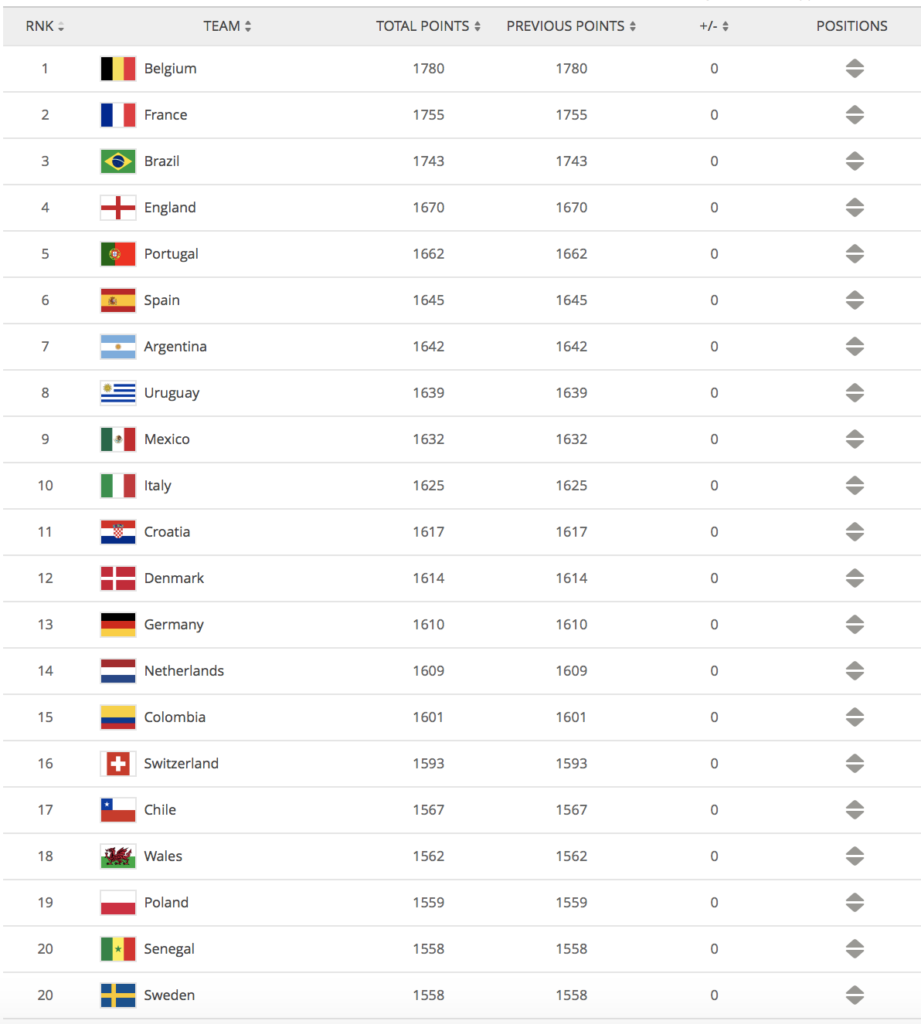The image size is (921, 1024).
Task: Click Germany's position change arrows icon
Action: click(x=854, y=624)
